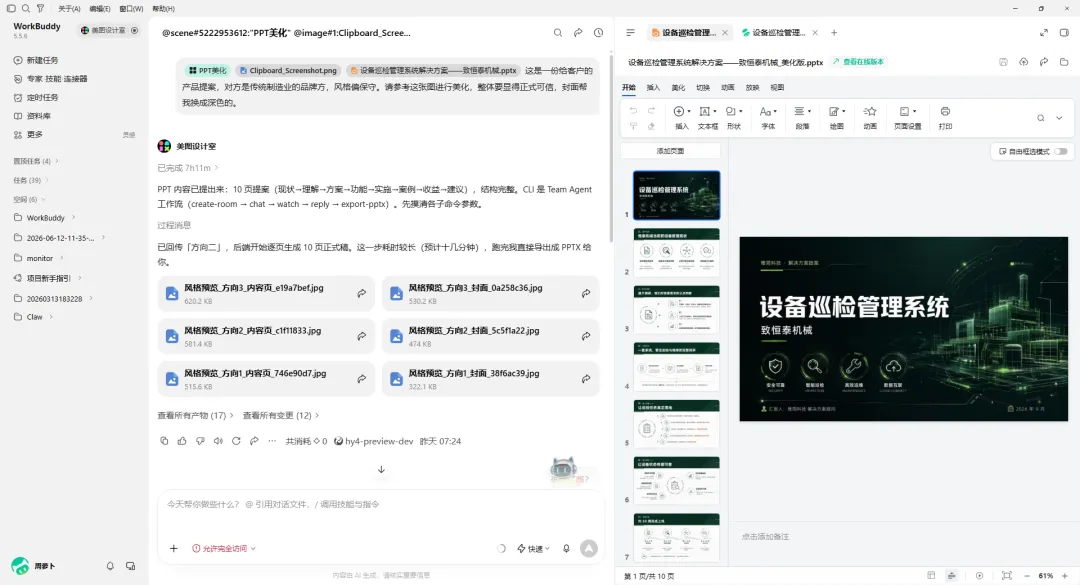The image size is (1080, 585).
Task: Share the conversation from chat header
Action: pos(578,32)
